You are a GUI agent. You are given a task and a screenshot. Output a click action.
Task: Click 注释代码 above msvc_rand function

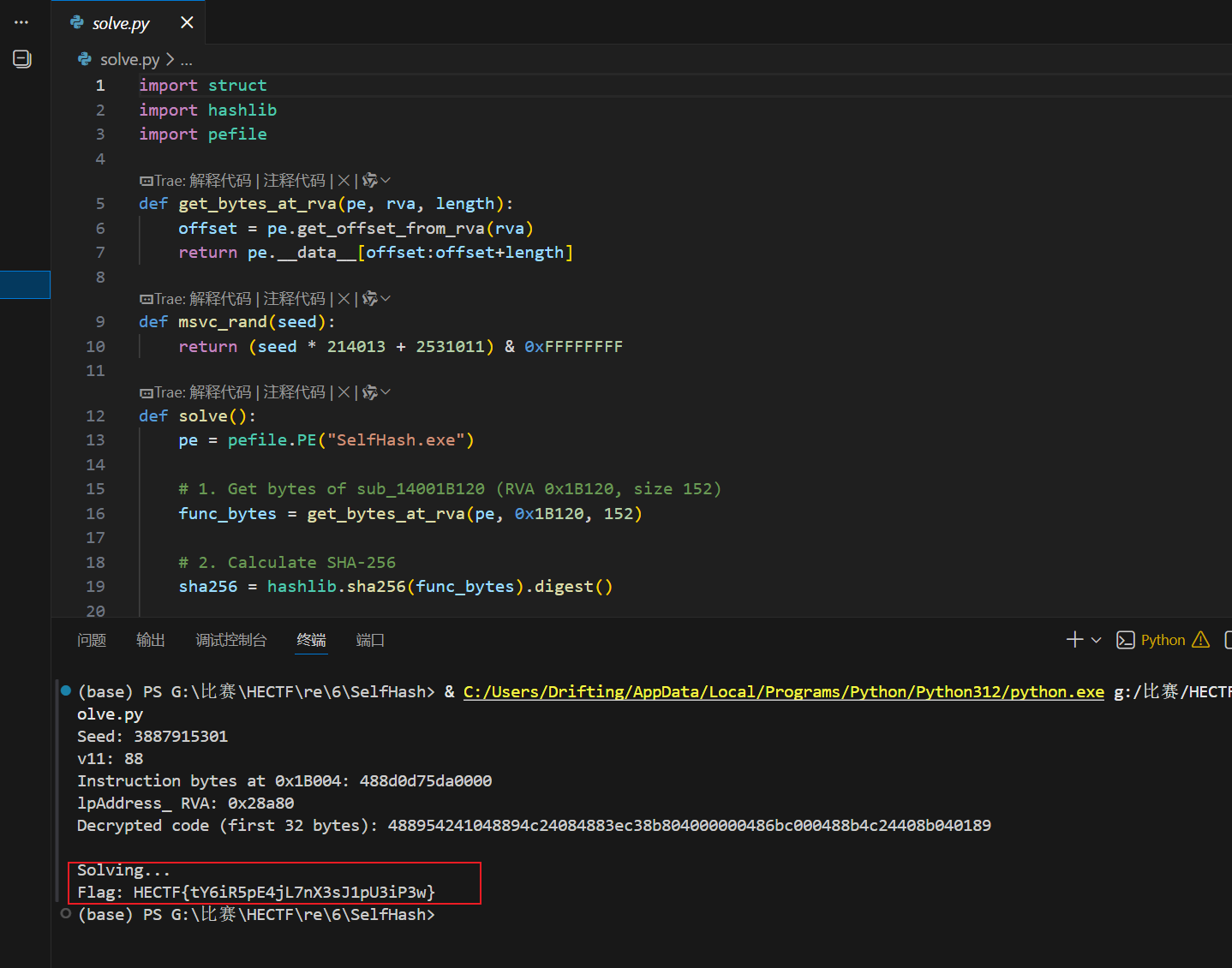(x=294, y=299)
